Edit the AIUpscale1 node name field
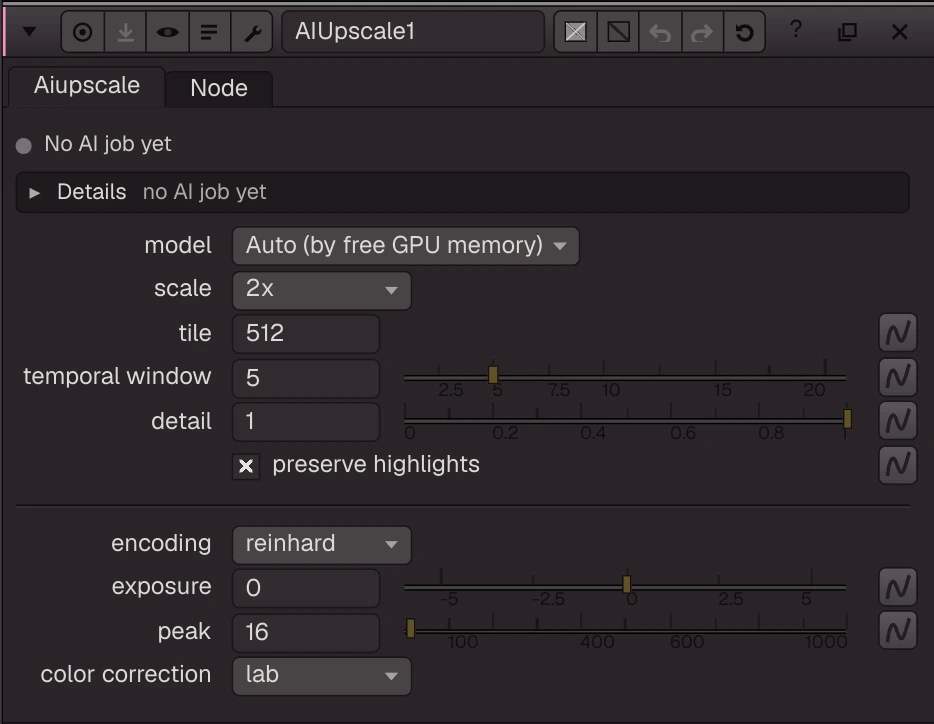 [x=413, y=32]
